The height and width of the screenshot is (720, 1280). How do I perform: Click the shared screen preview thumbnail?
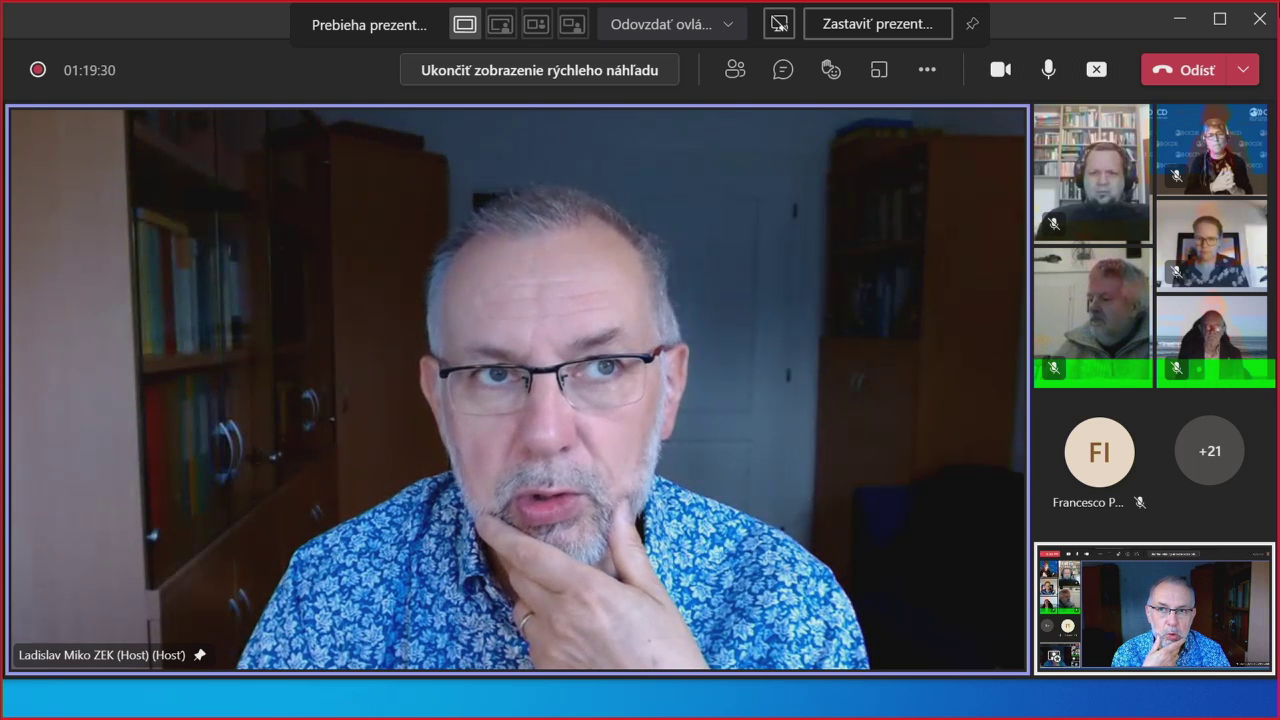pyautogui.click(x=1154, y=608)
